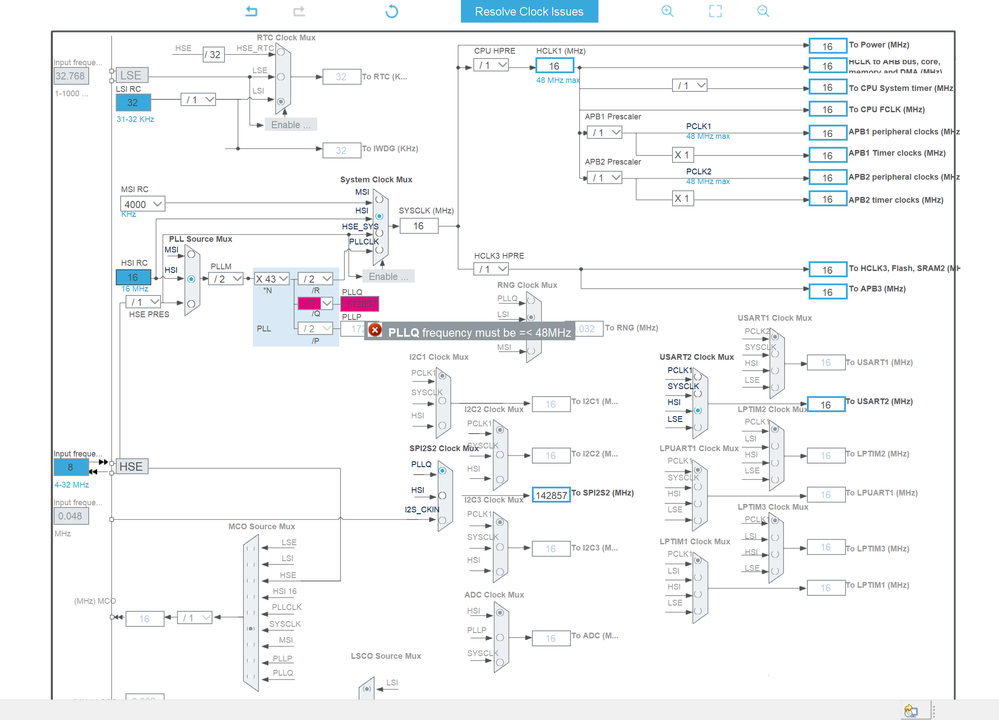The image size is (999, 720).
Task: Open the APB2 Prescaler dropdown
Action: [x=605, y=178]
